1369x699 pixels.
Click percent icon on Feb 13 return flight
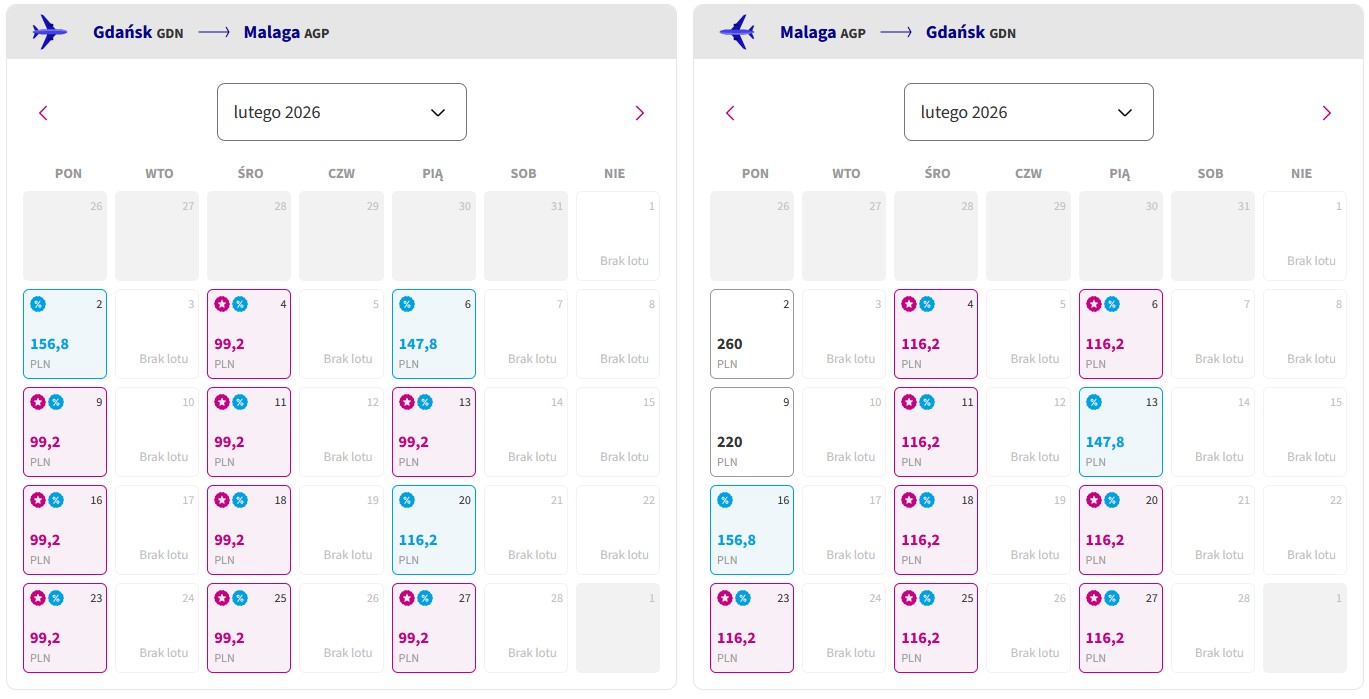pos(1093,402)
